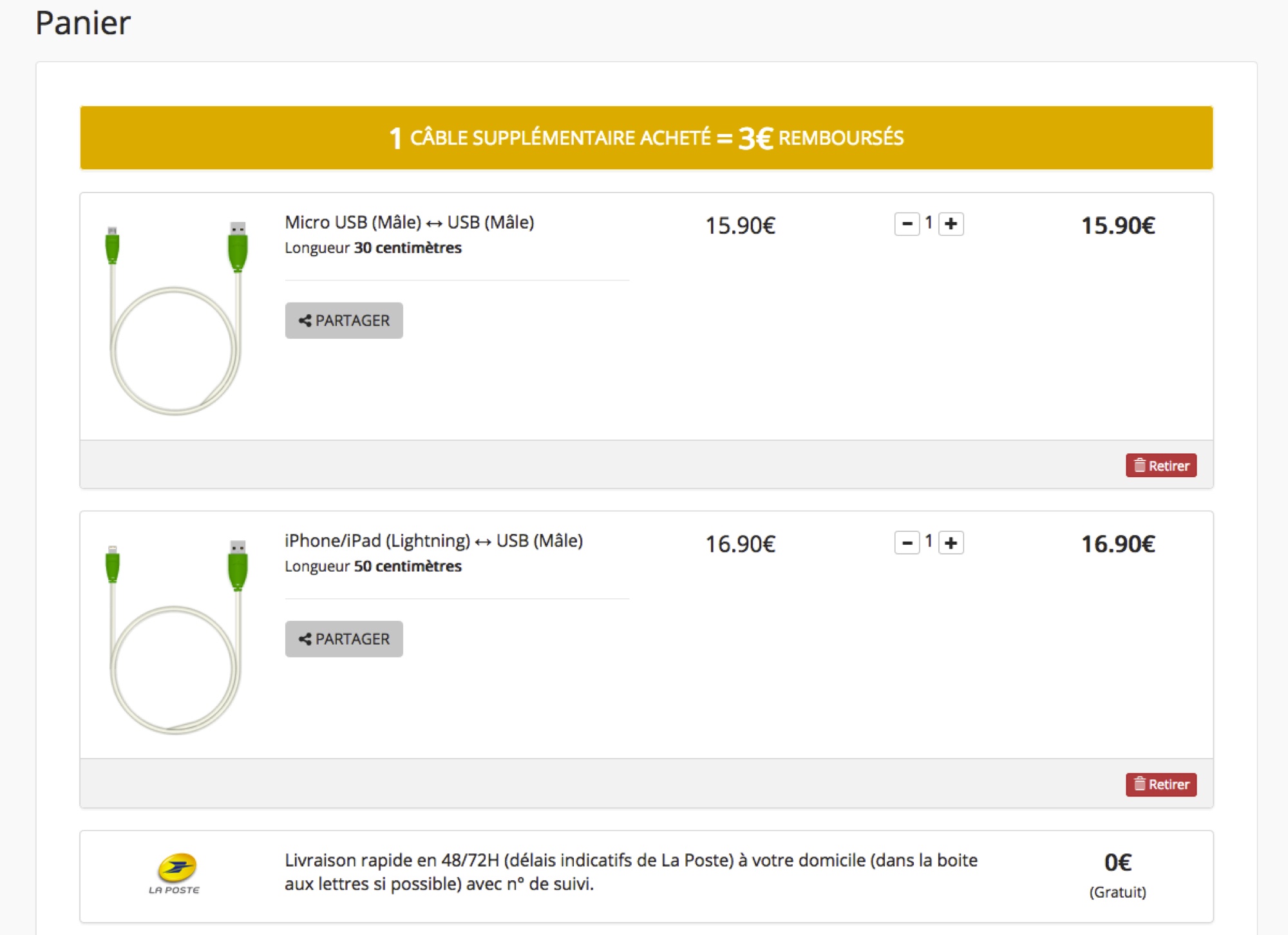Decrease Lightning cable quantity with minus
This screenshot has width=1288, height=935.
coord(907,543)
